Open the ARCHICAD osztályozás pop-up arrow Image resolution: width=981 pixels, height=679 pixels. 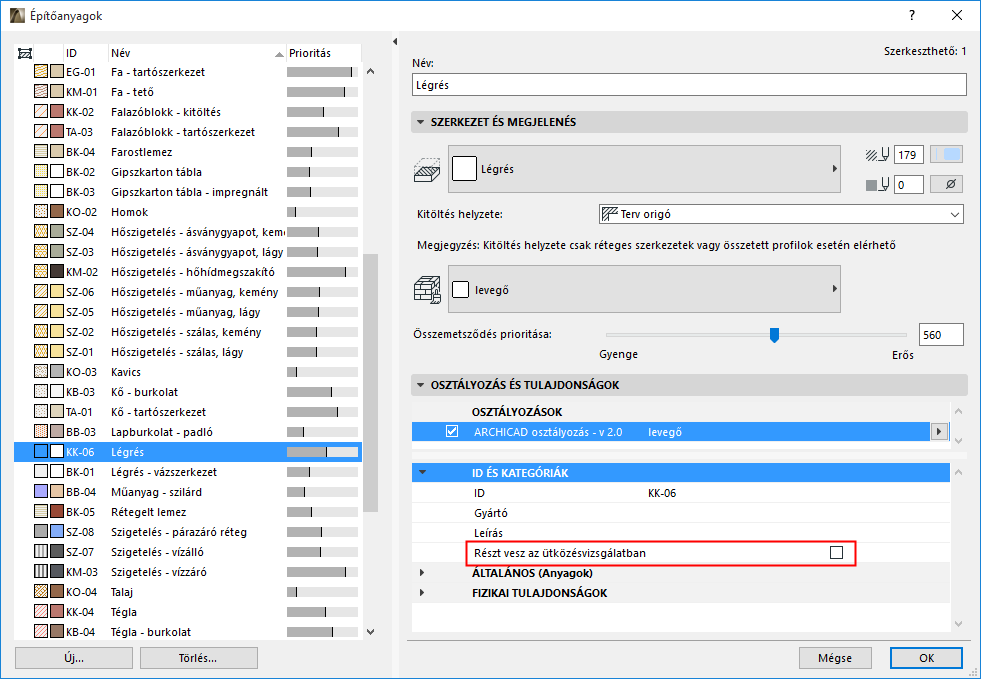(938, 430)
